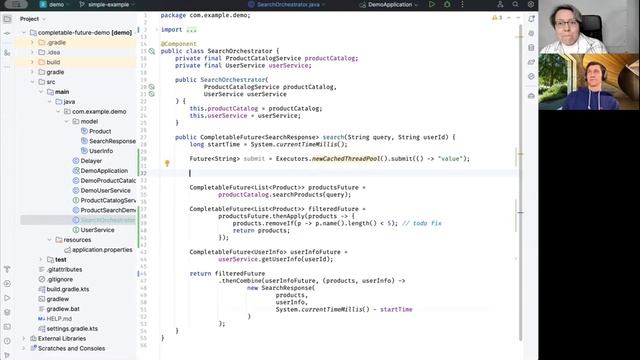Expand the .idea folder

(x=32, y=52)
